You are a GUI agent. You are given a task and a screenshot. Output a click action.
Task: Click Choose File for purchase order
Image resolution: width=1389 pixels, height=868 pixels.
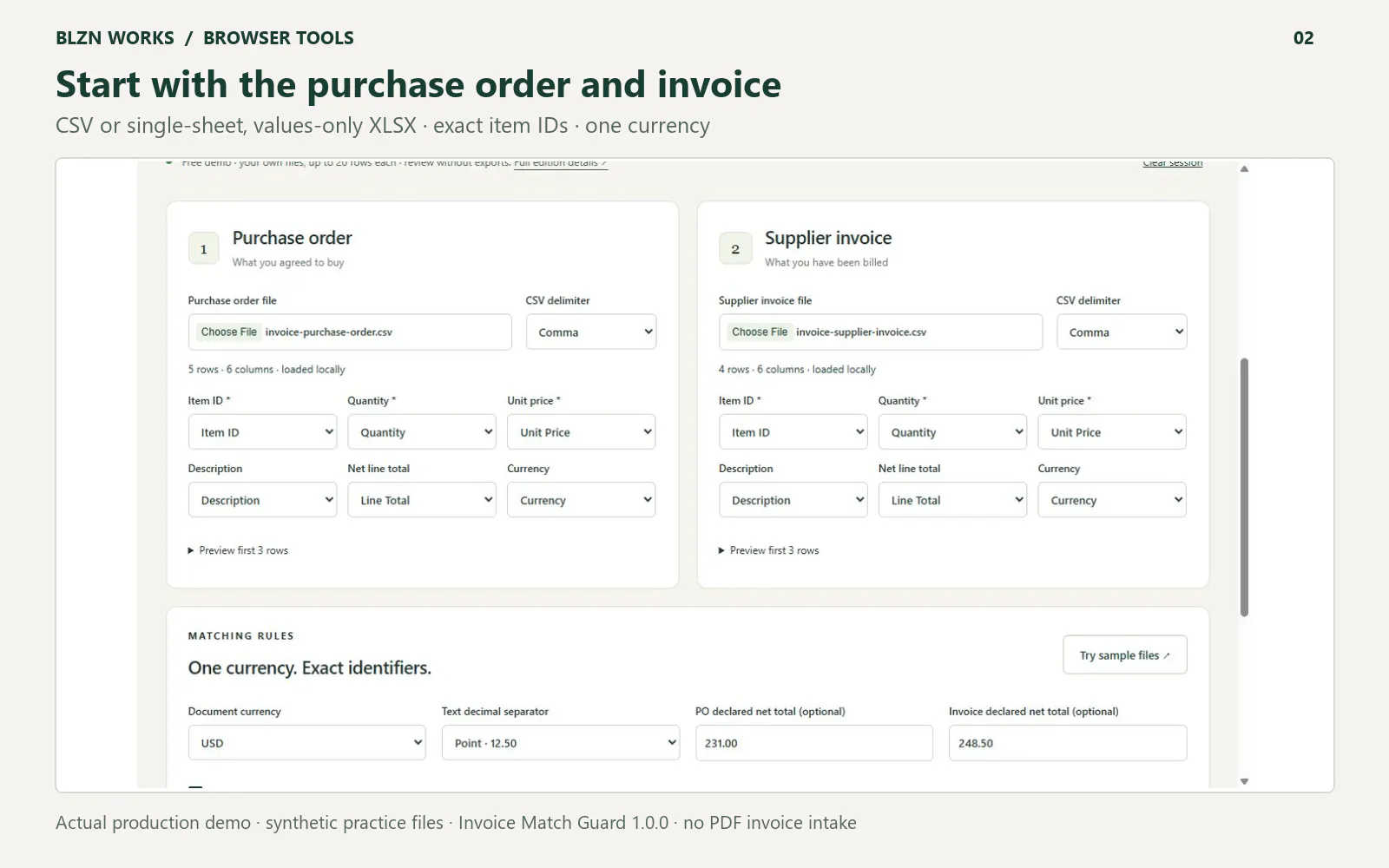pos(229,332)
